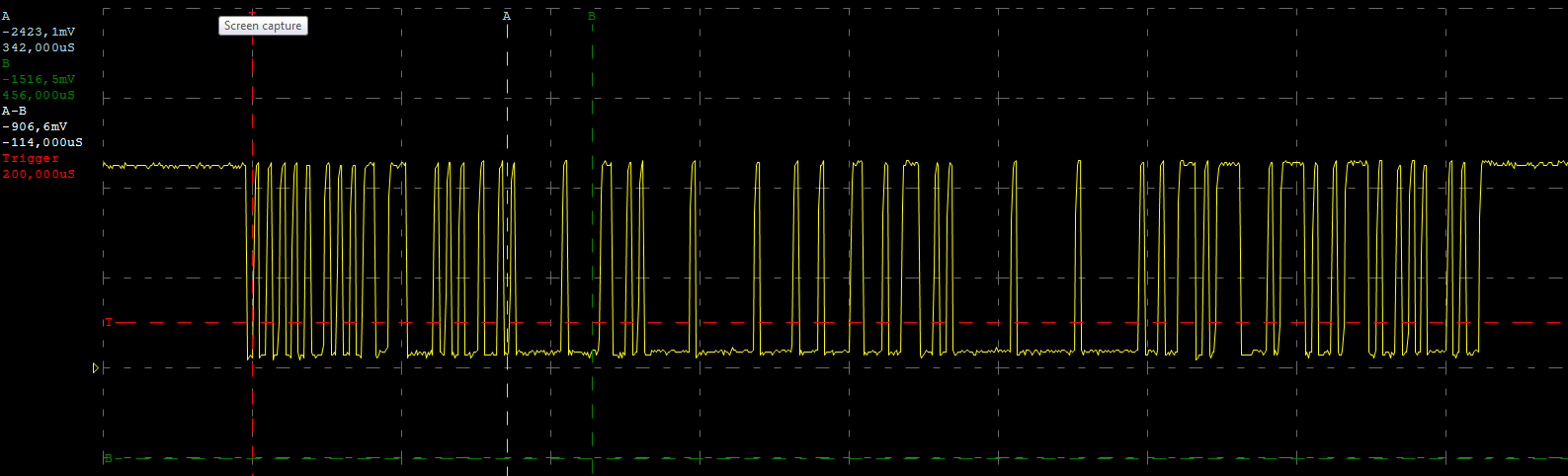Select the white cursor A marker letter
Image resolution: width=1568 pixels, height=476 pixels.
pyautogui.click(x=507, y=16)
